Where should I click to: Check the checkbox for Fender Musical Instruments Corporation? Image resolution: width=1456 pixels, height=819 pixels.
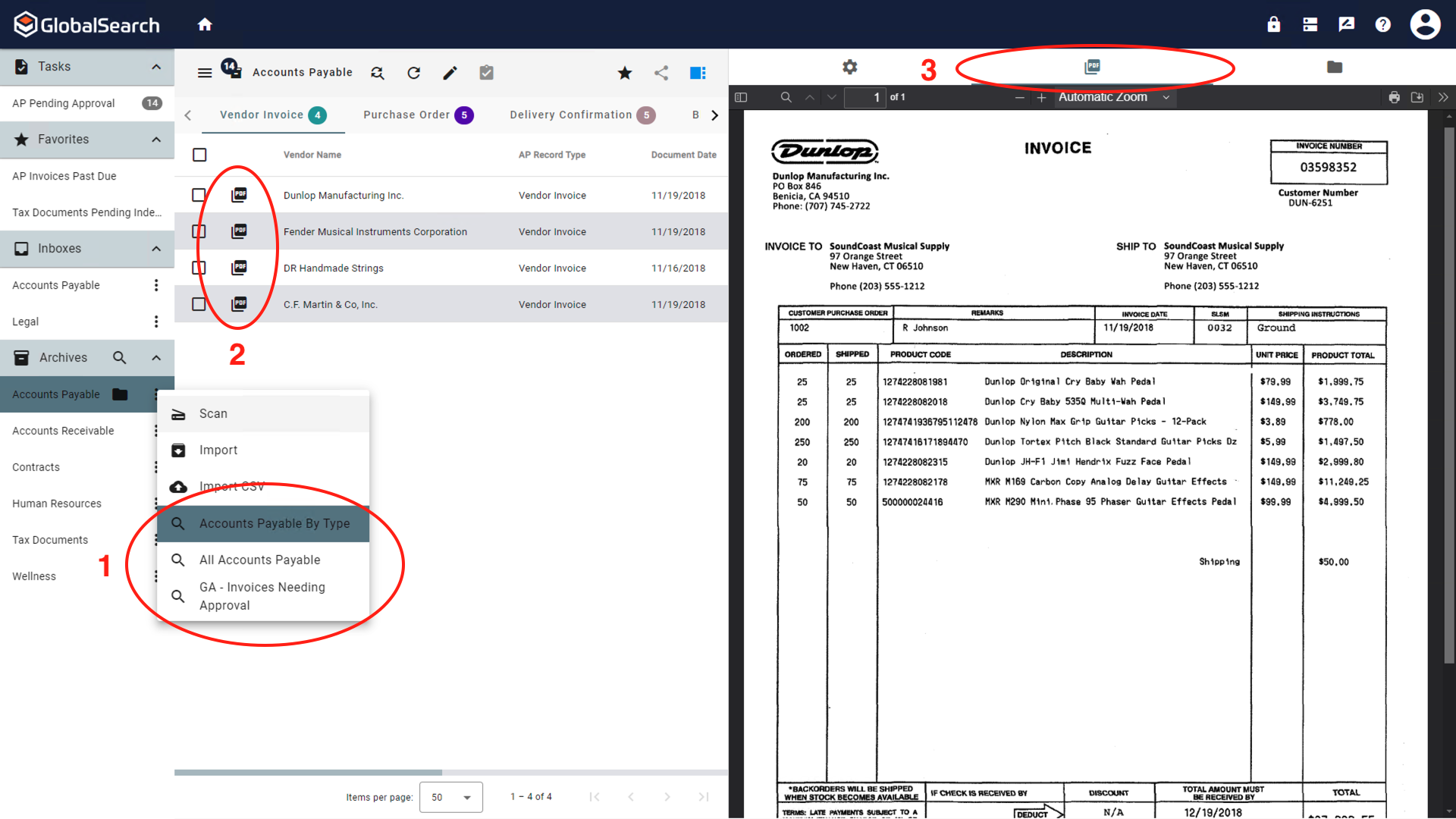(x=199, y=231)
